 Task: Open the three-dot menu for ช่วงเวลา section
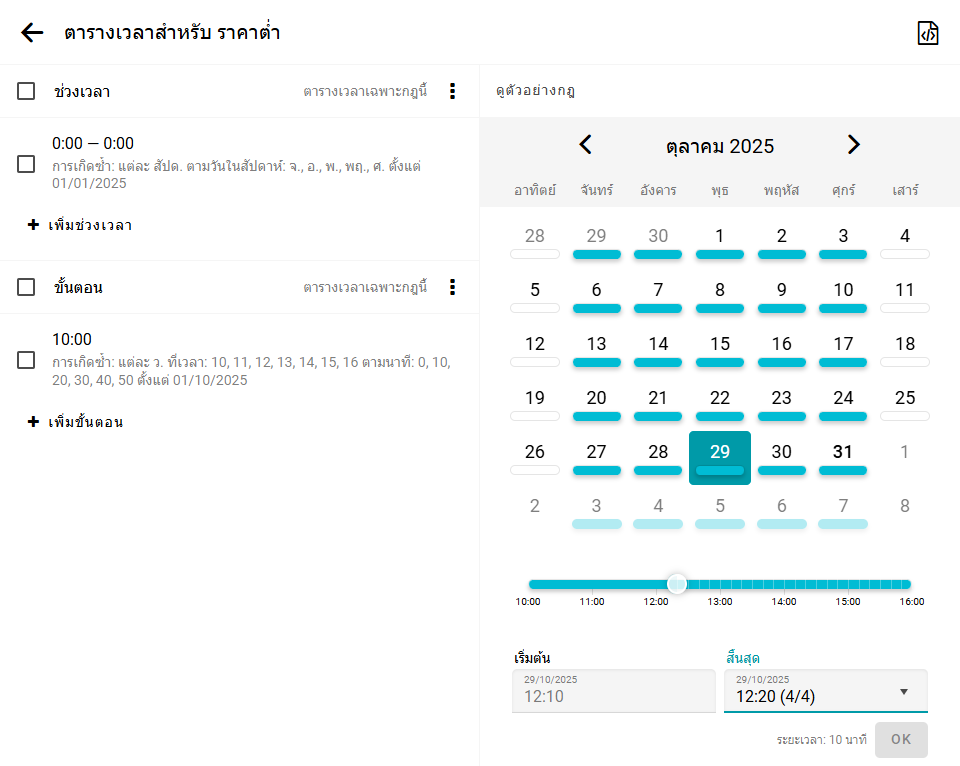click(452, 91)
